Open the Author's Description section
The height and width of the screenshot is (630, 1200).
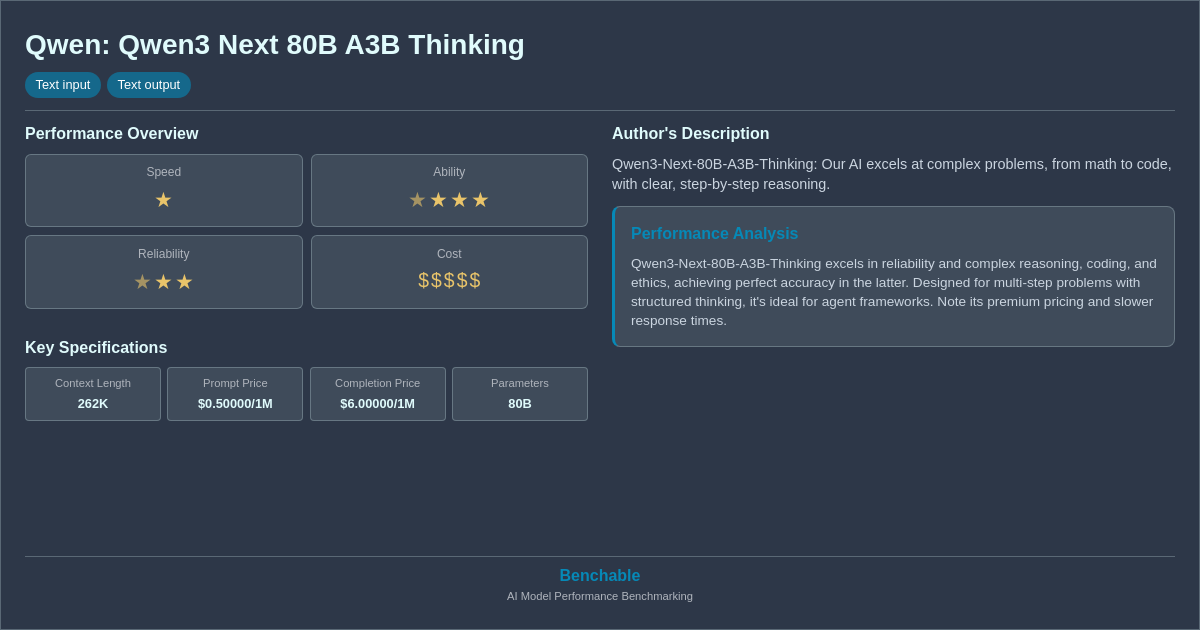(x=690, y=133)
